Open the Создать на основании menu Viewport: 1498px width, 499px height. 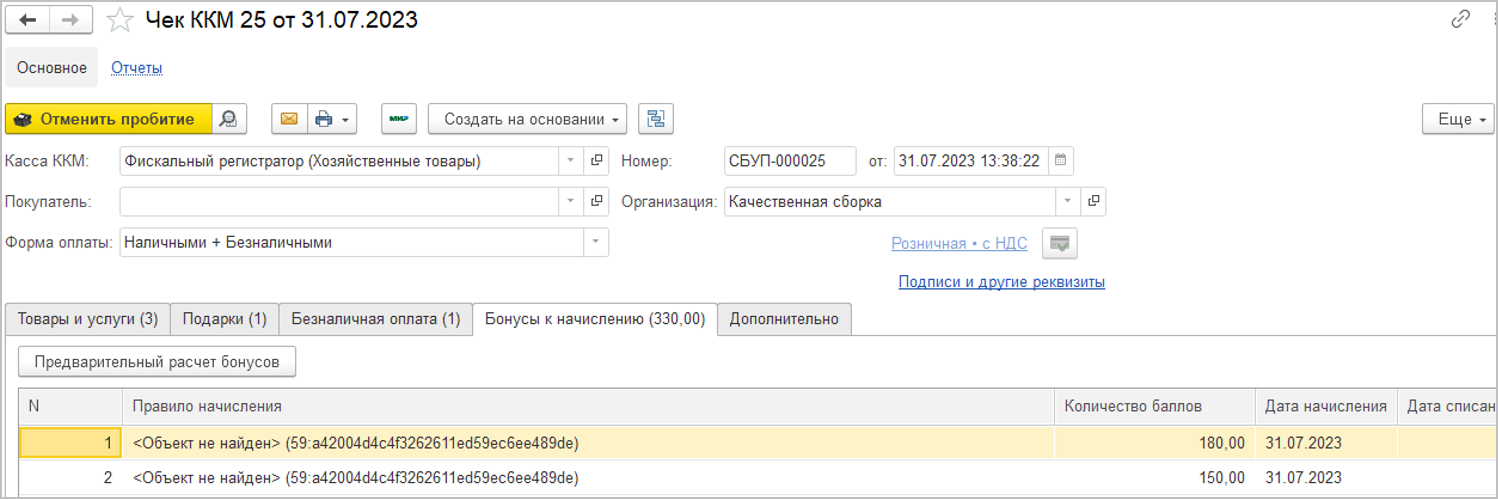527,119
